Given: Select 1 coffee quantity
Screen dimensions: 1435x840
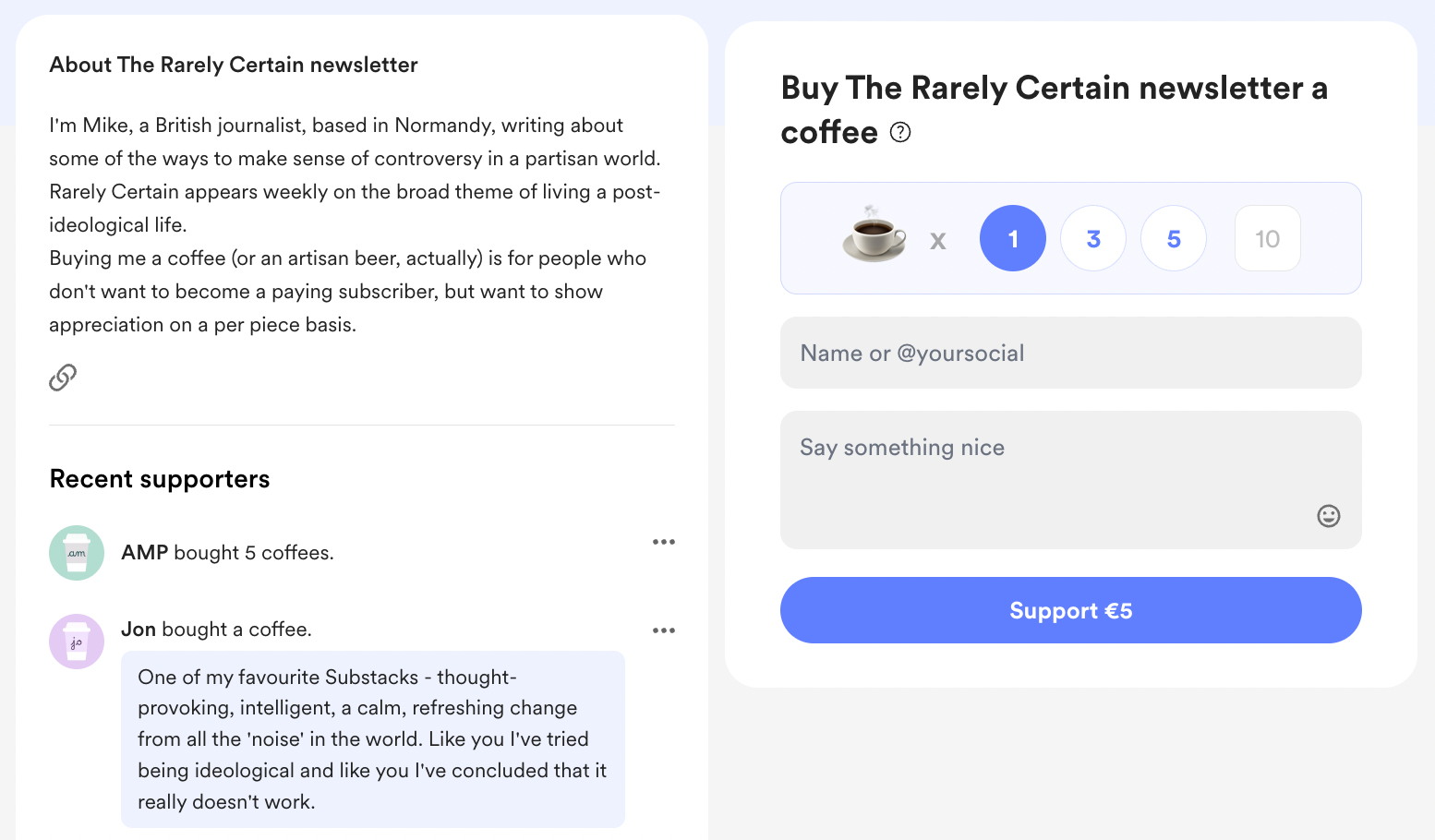Looking at the screenshot, I should pos(1012,238).
